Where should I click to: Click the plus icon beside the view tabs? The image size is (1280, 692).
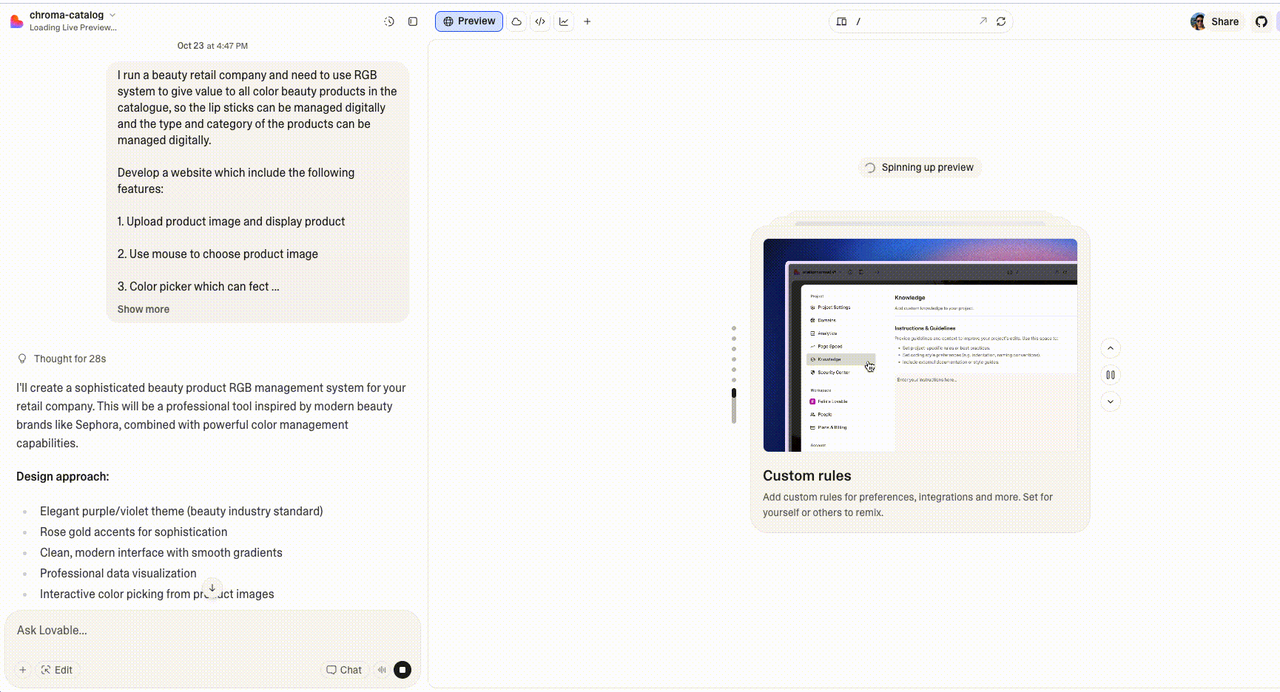pyautogui.click(x=587, y=21)
